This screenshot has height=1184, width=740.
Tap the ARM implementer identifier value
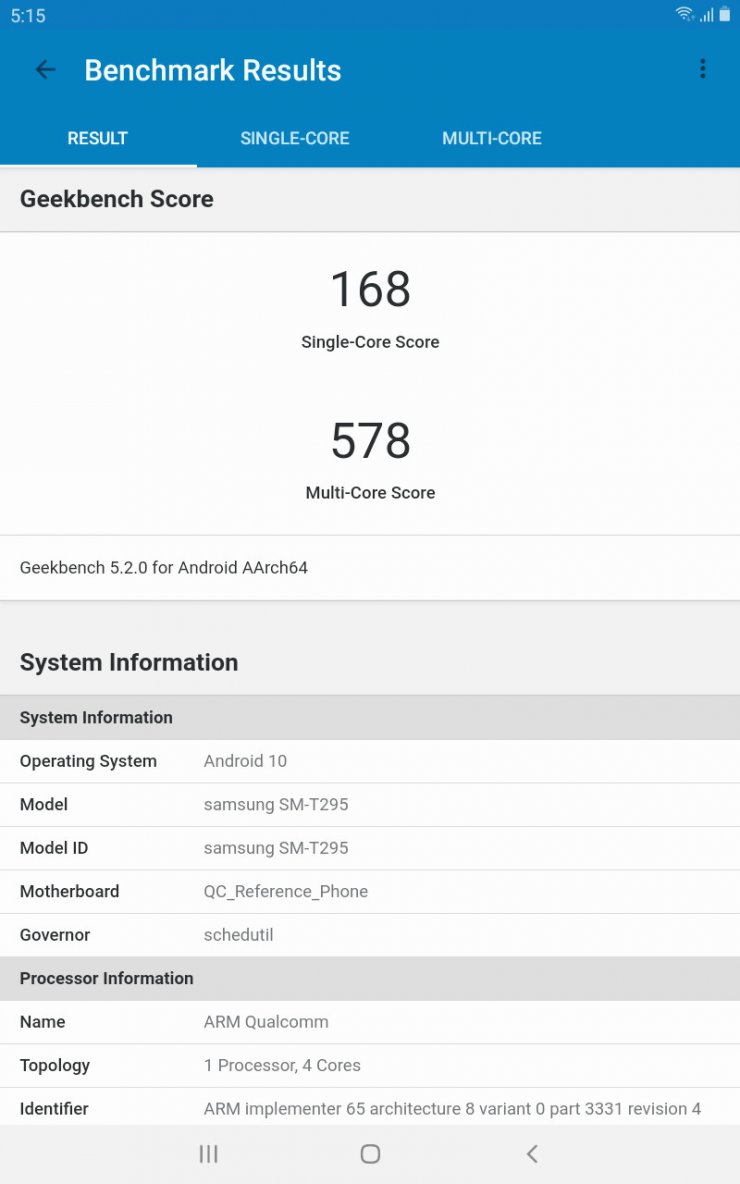coord(452,1108)
